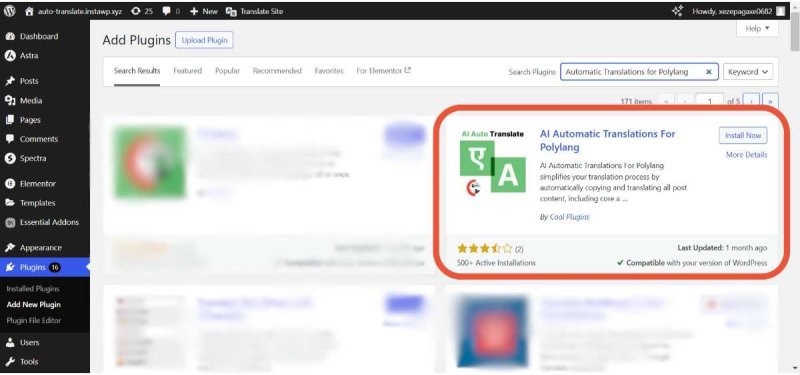
Task: Click the Elementor logo icon
Action: tap(10, 184)
